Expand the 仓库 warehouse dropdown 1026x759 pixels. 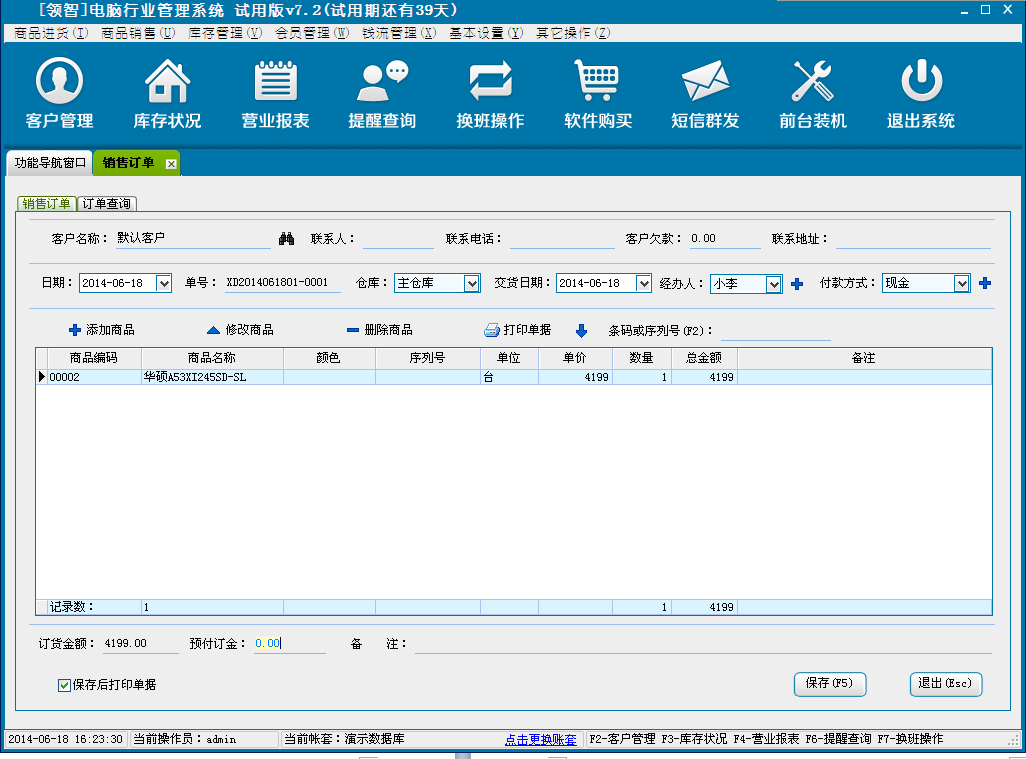(472, 284)
